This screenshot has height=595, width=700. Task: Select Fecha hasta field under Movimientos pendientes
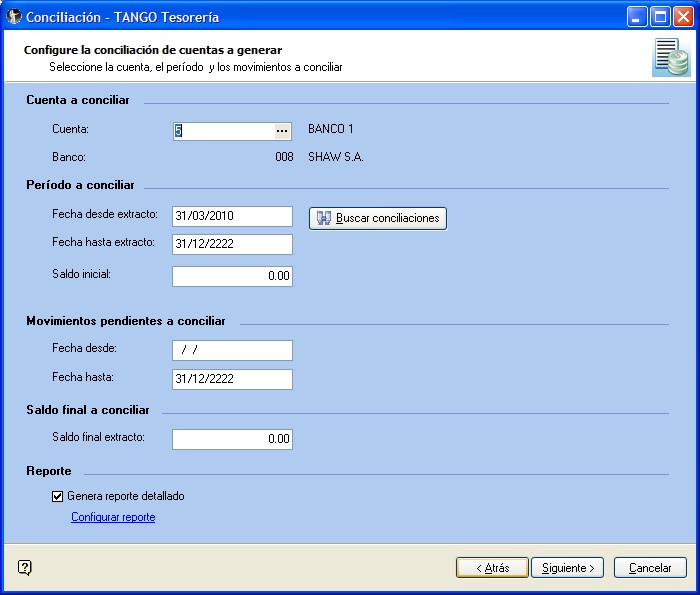[232, 379]
